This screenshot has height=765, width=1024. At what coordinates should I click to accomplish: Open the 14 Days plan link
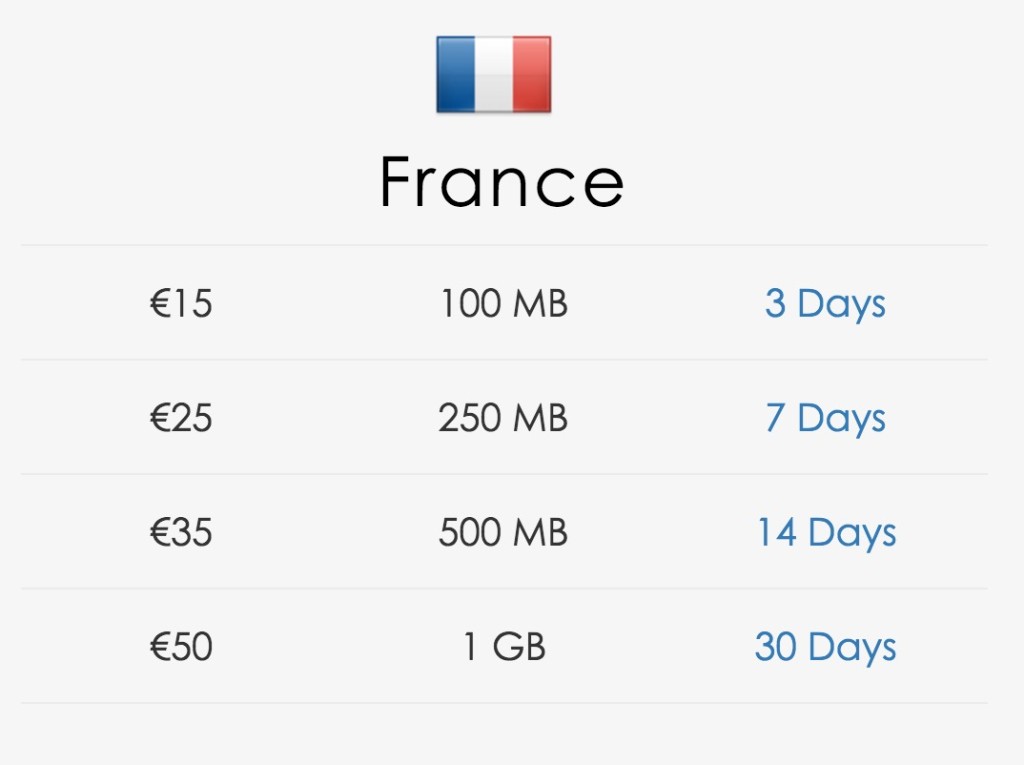tap(826, 532)
